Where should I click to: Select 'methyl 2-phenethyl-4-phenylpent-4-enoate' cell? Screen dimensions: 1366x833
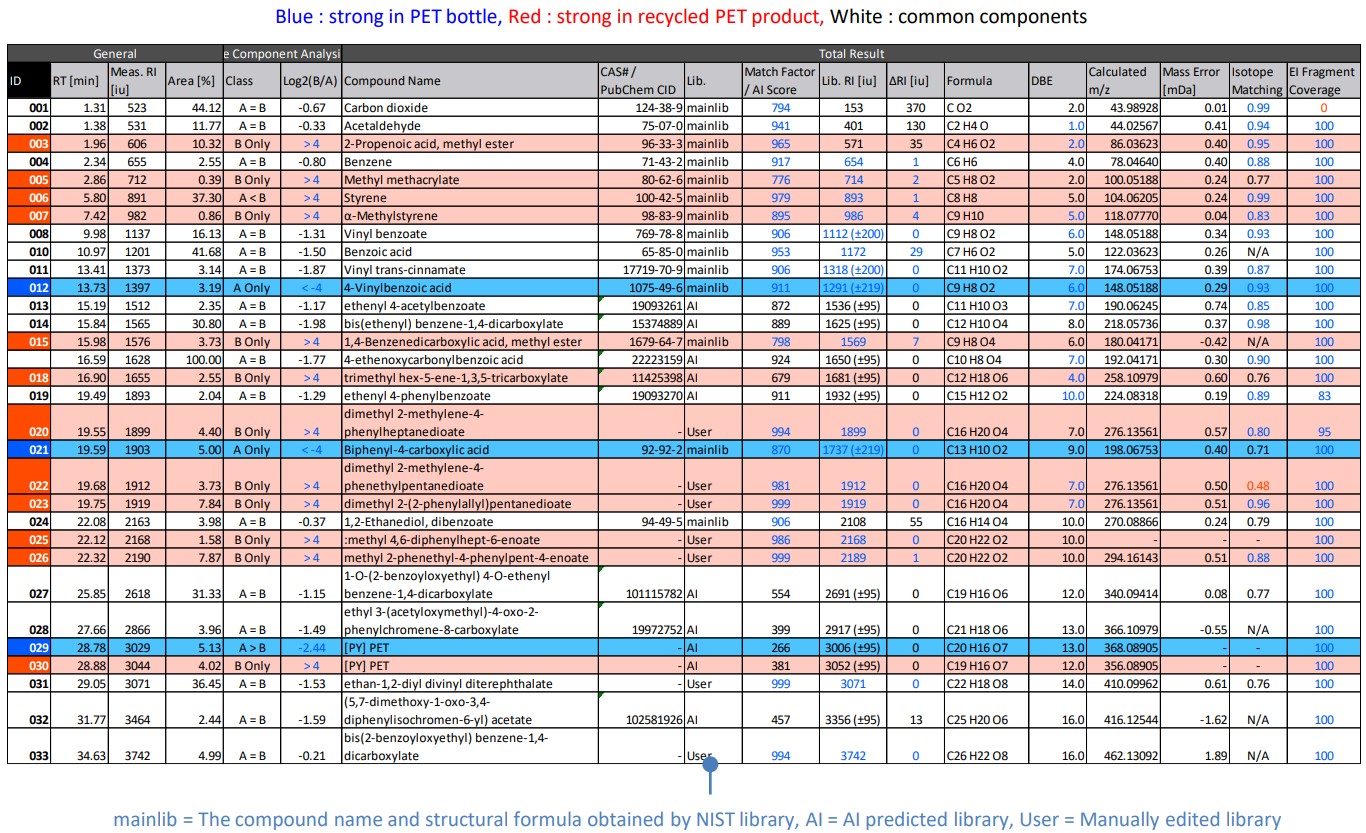click(469, 557)
